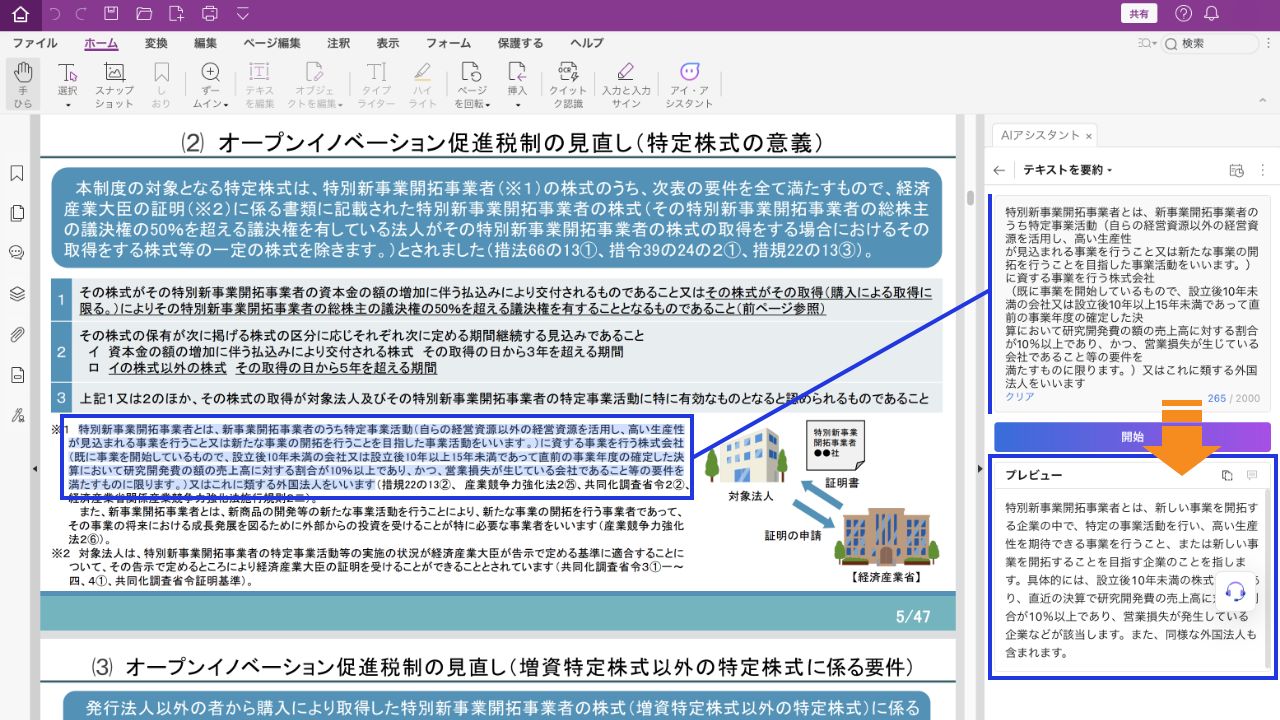
Task: Open the form fields panel in left sidebar
Action: [x=17, y=375]
